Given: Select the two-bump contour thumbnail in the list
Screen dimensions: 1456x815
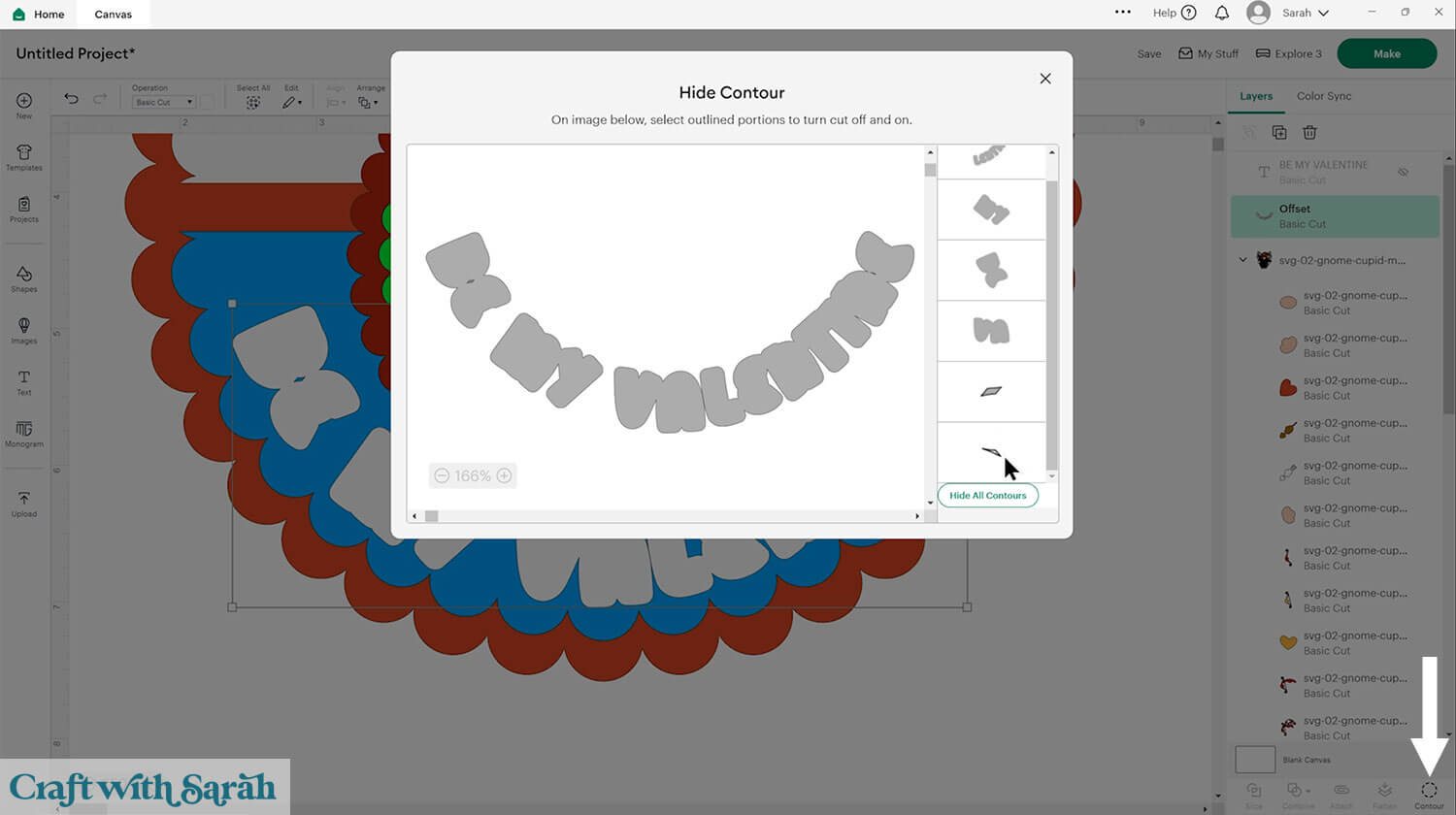Looking at the screenshot, I should (x=991, y=331).
